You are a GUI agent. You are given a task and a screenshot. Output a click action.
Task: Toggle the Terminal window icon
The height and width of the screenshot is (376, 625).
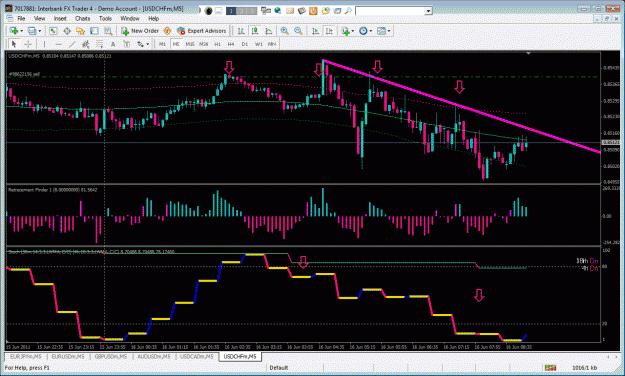(x=94, y=31)
